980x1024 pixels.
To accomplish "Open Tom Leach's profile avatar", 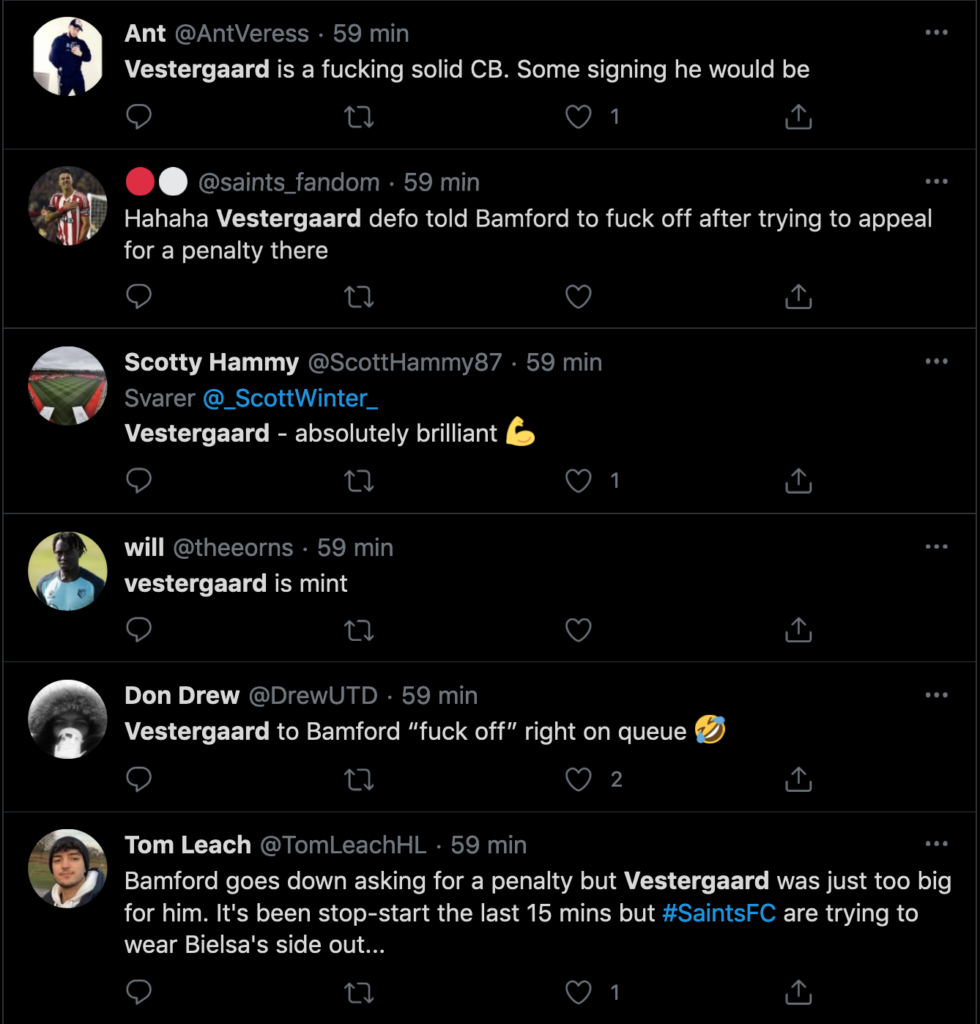I will 68,867.
